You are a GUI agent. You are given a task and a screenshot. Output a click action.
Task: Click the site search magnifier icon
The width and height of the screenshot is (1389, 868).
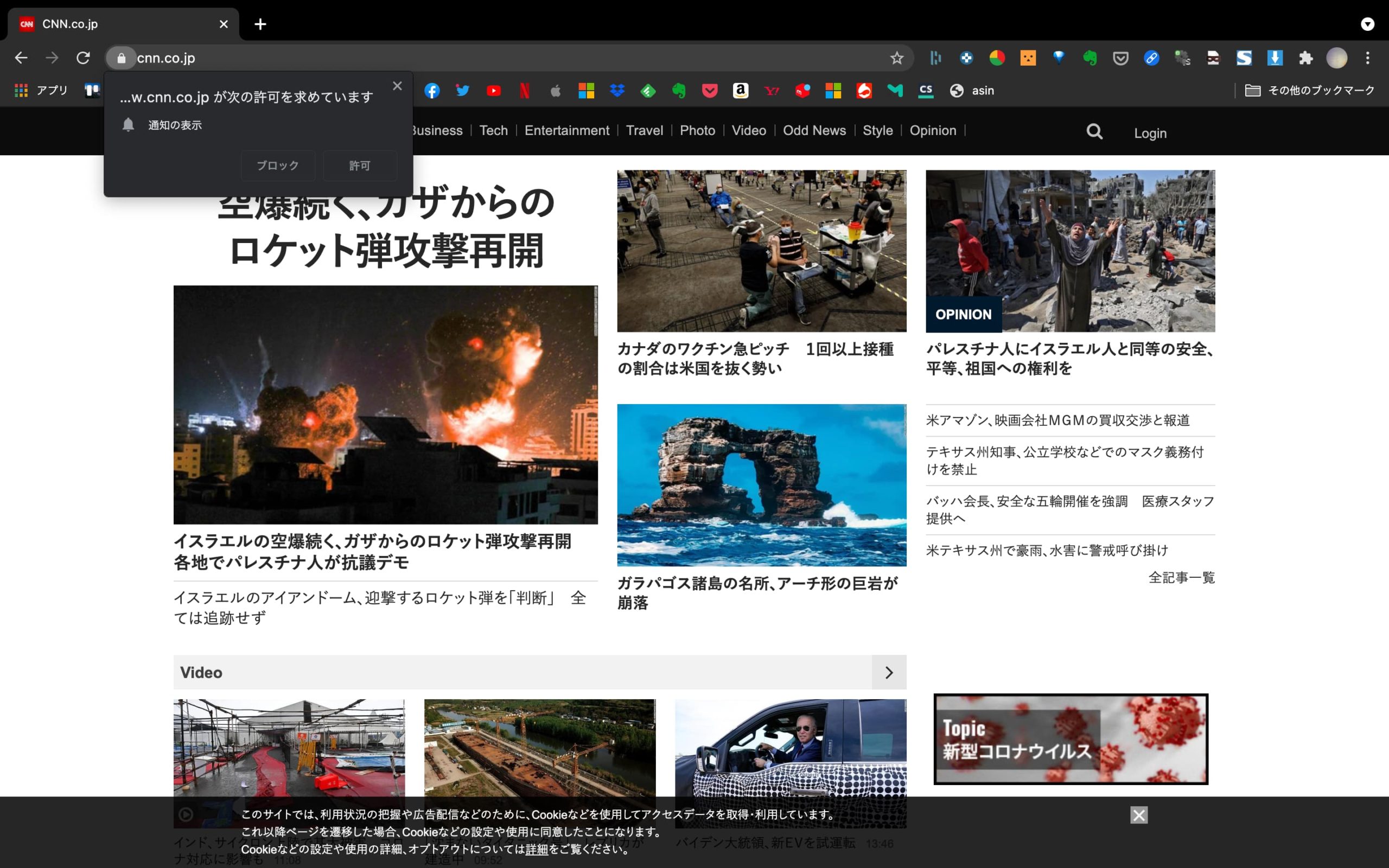[1094, 132]
